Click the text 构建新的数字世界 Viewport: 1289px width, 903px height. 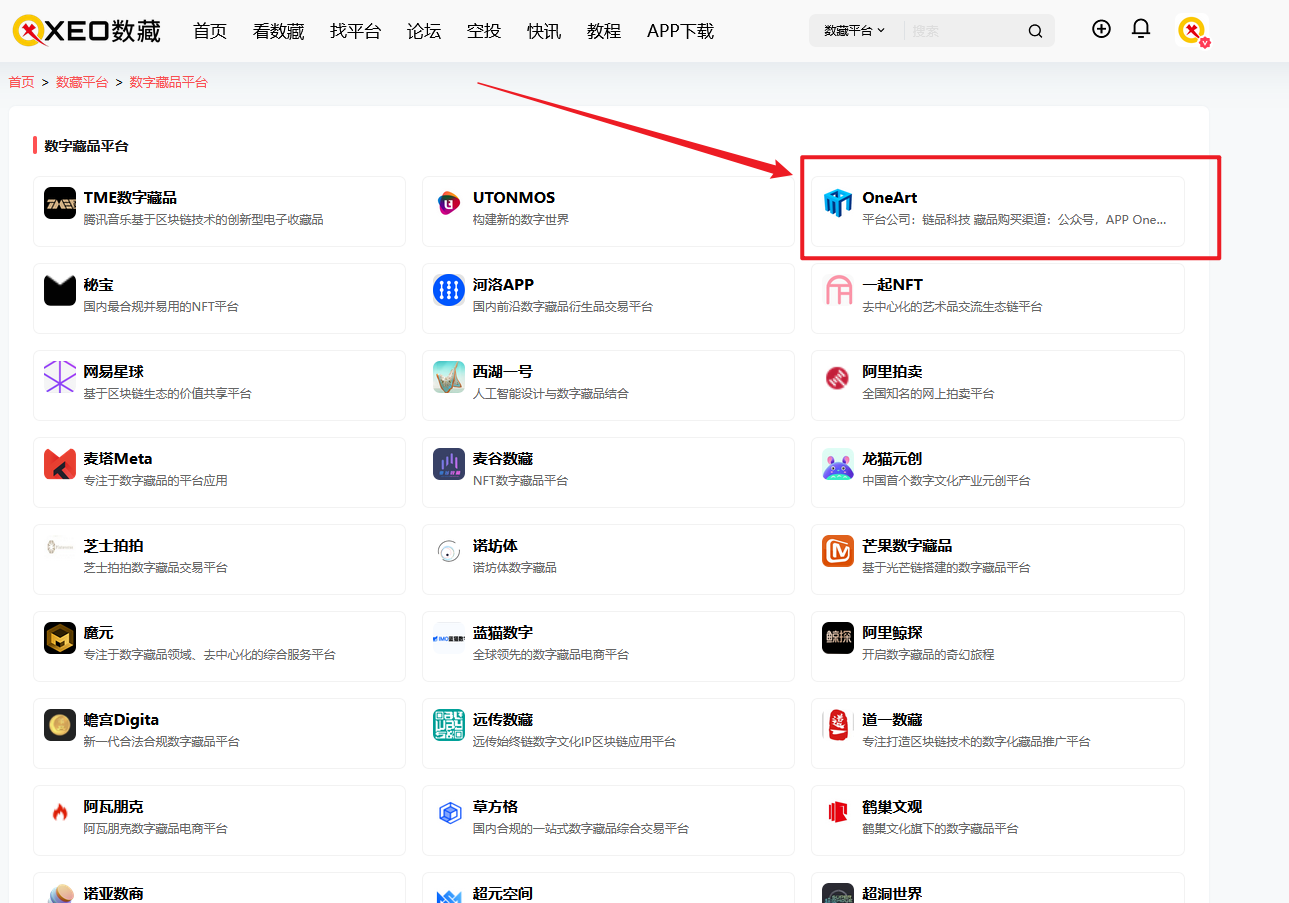[520, 219]
